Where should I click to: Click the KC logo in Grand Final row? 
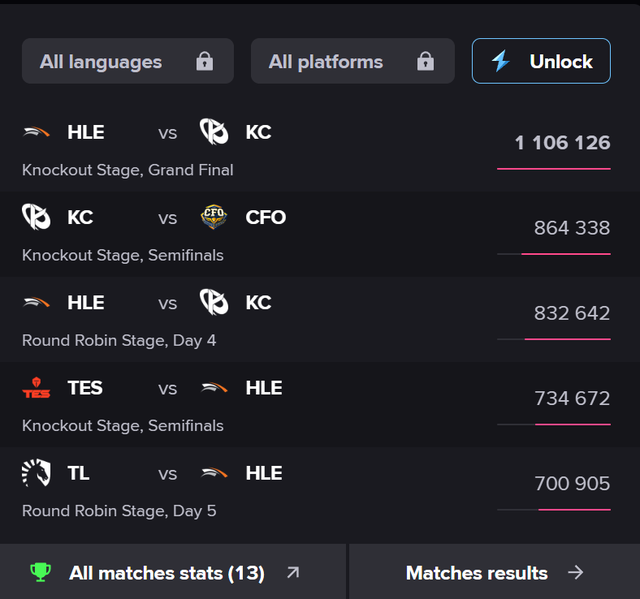tap(214, 132)
